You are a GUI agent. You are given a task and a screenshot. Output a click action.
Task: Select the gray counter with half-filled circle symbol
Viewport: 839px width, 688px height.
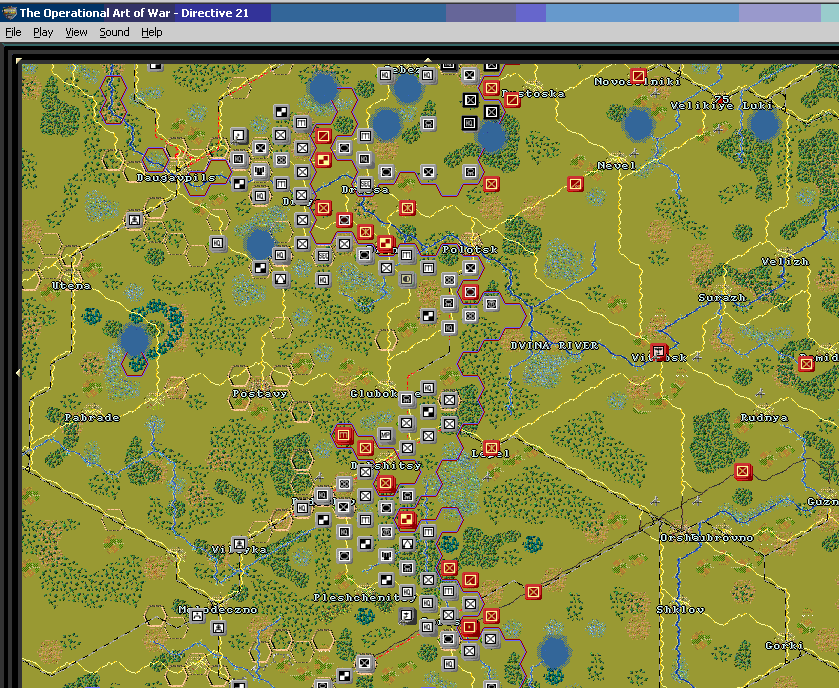[x=407, y=279]
